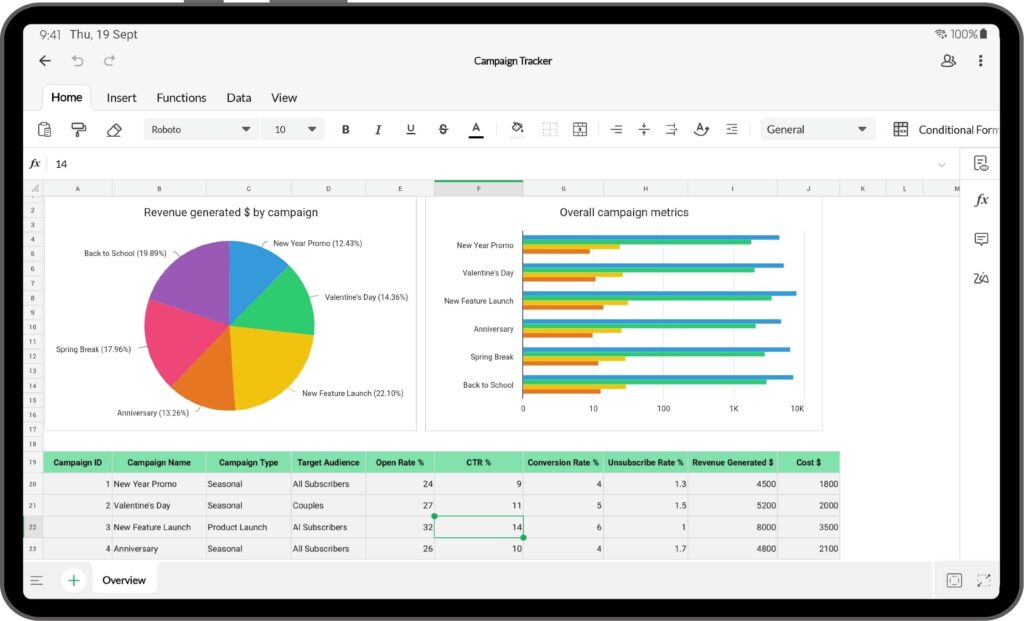Open the sheets list hamburger icon
Viewport: 1024px width, 621px height.
(x=37, y=580)
